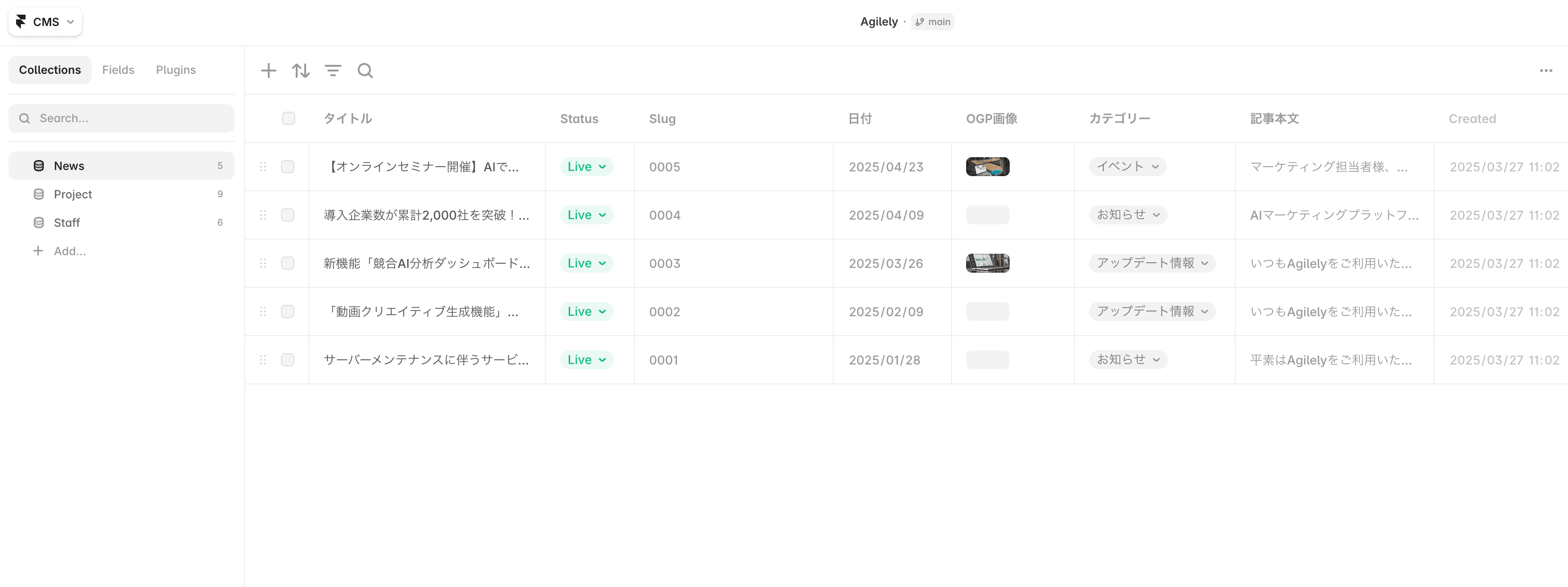The height and width of the screenshot is (587, 1568).
Task: Open OGP image thumbnail in row 0005
Action: click(x=987, y=167)
